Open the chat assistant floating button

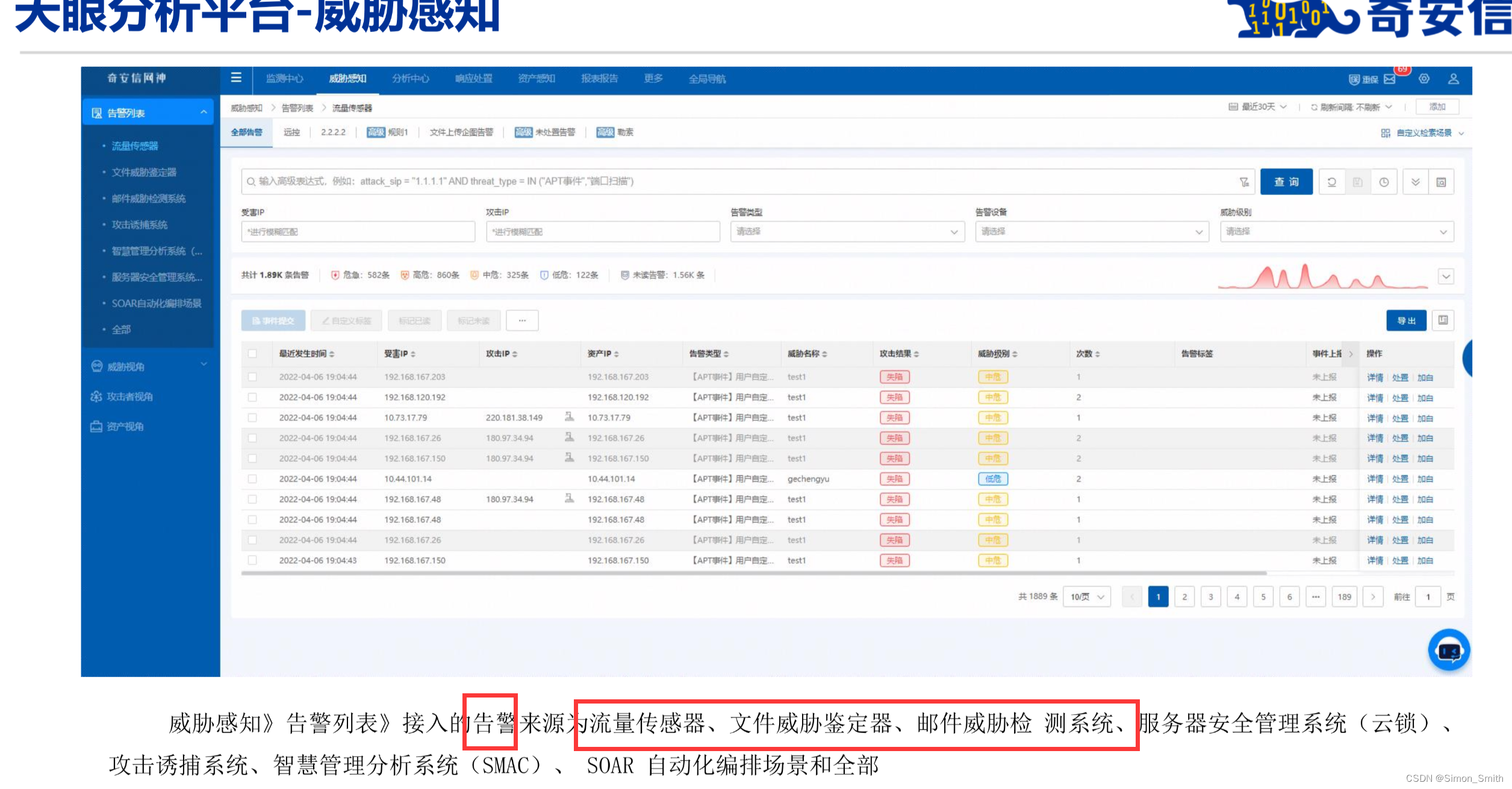[x=1448, y=650]
